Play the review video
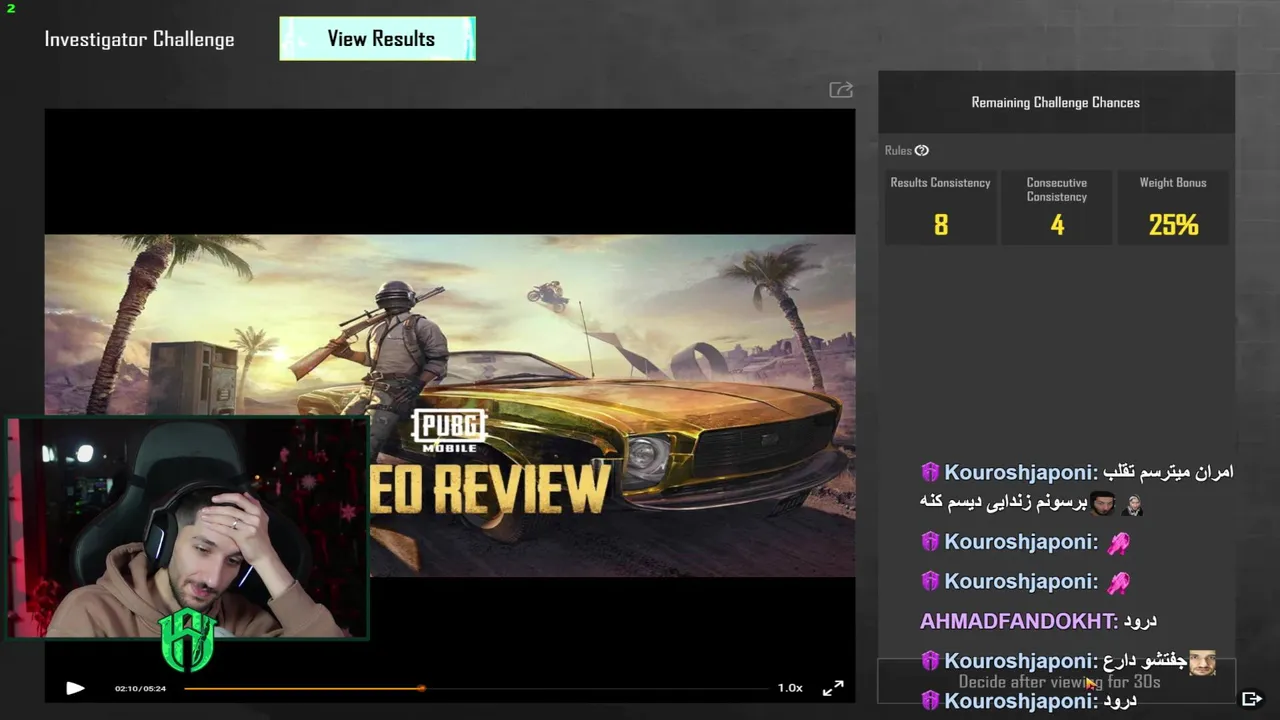1280x720 pixels. click(x=75, y=688)
